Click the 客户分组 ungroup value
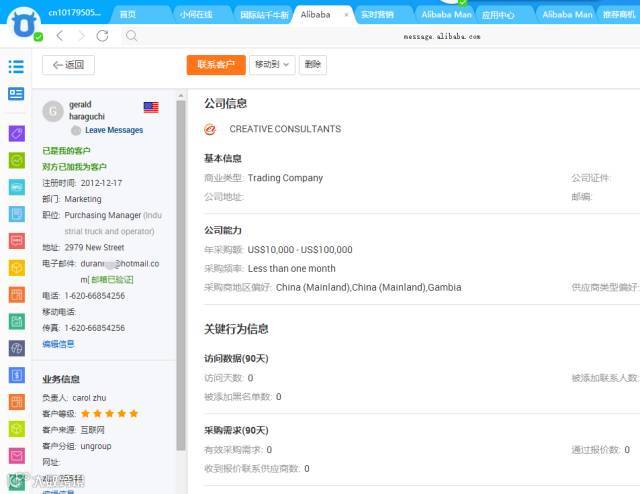 96,446
